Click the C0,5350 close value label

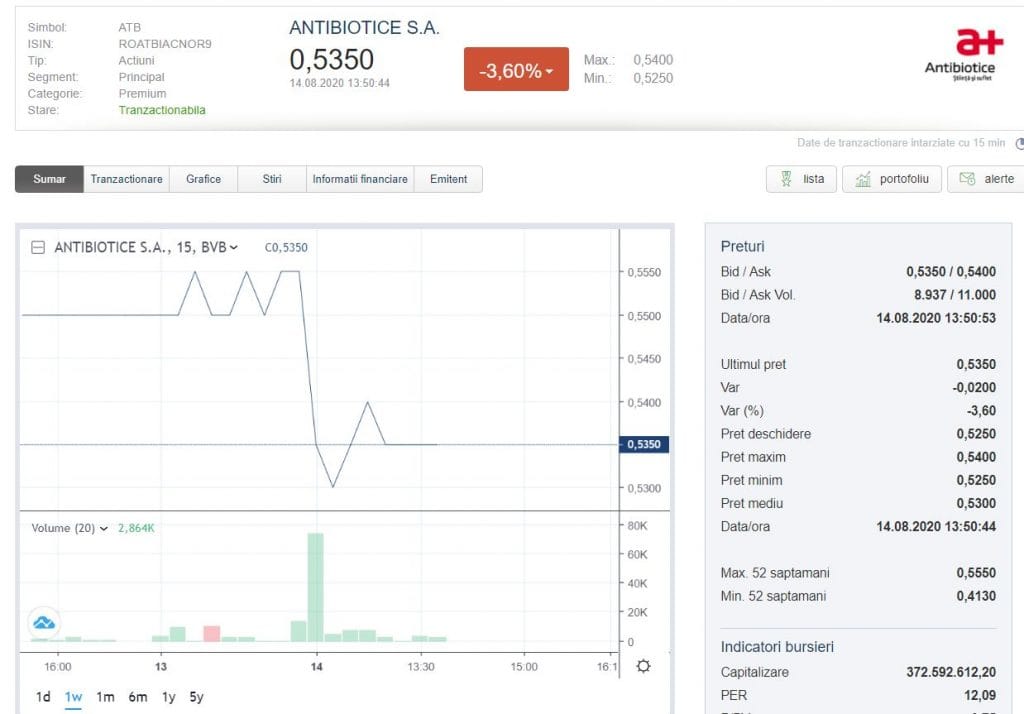[286, 248]
